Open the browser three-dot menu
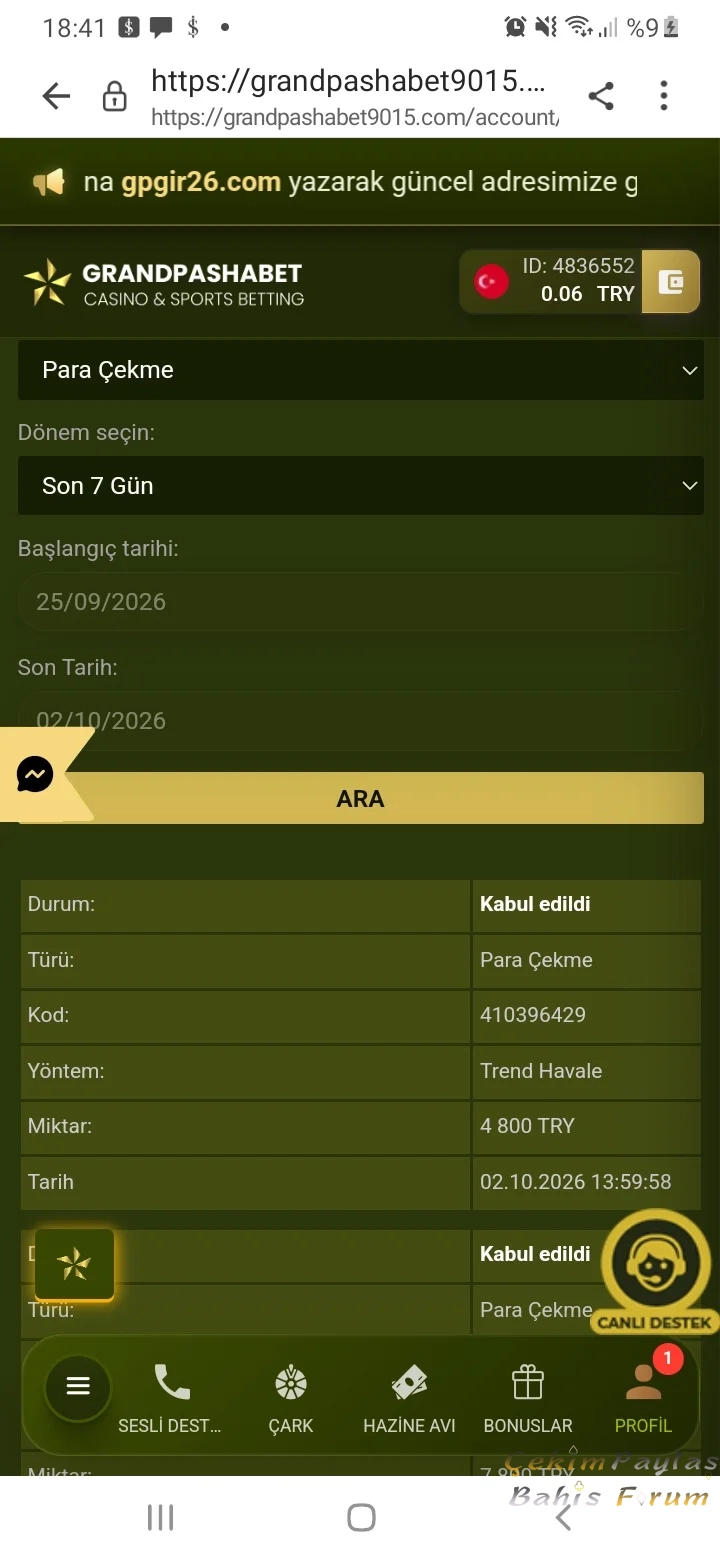 (x=664, y=96)
